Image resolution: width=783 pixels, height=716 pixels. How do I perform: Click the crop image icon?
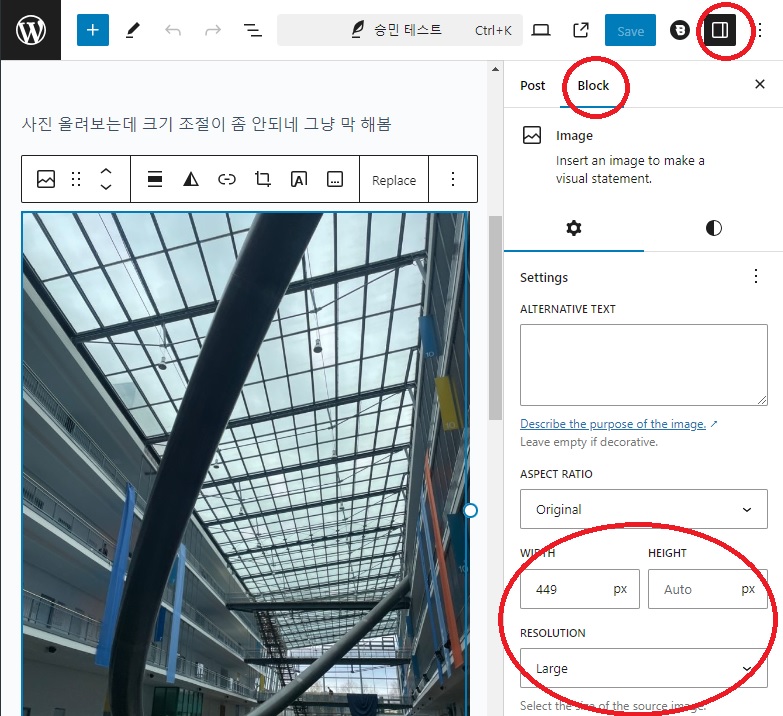pyautogui.click(x=263, y=180)
